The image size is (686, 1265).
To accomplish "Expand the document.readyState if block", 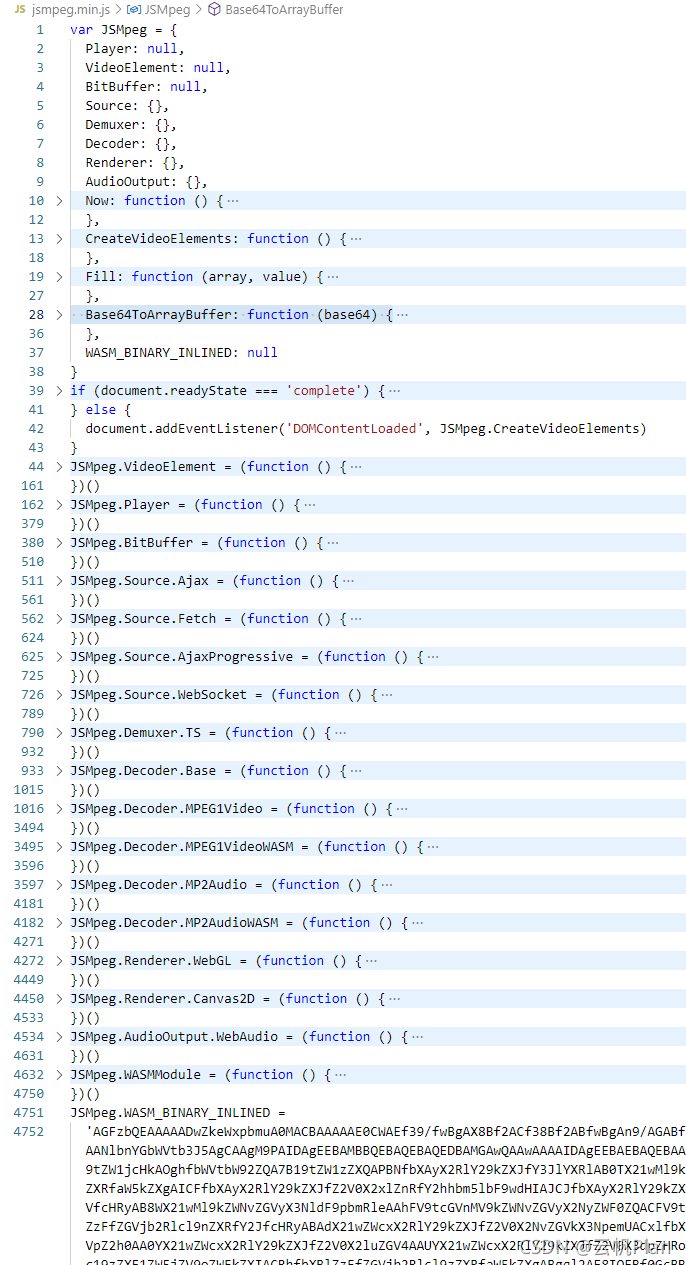I will coord(59,391).
